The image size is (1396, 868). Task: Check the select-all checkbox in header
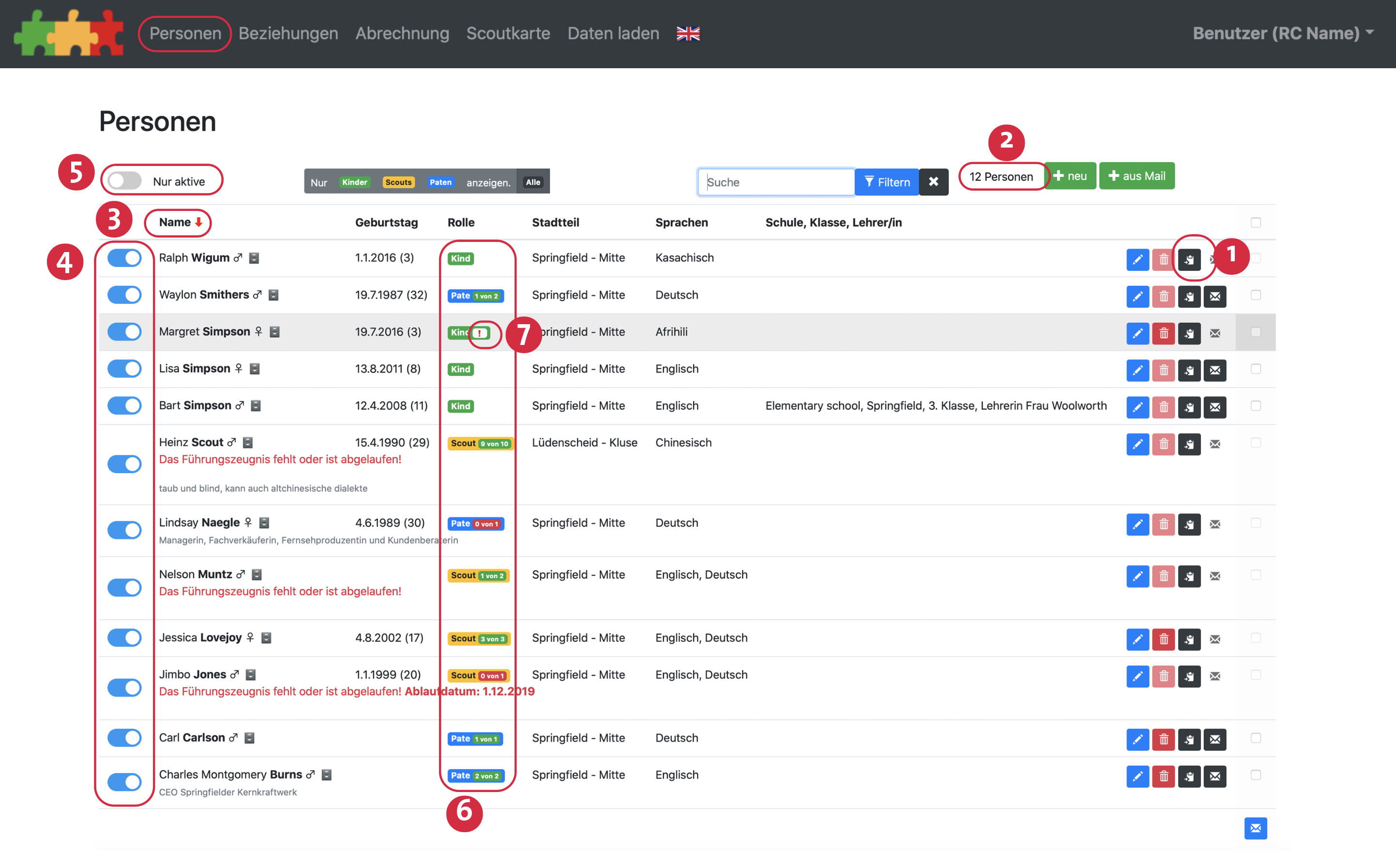1256,223
